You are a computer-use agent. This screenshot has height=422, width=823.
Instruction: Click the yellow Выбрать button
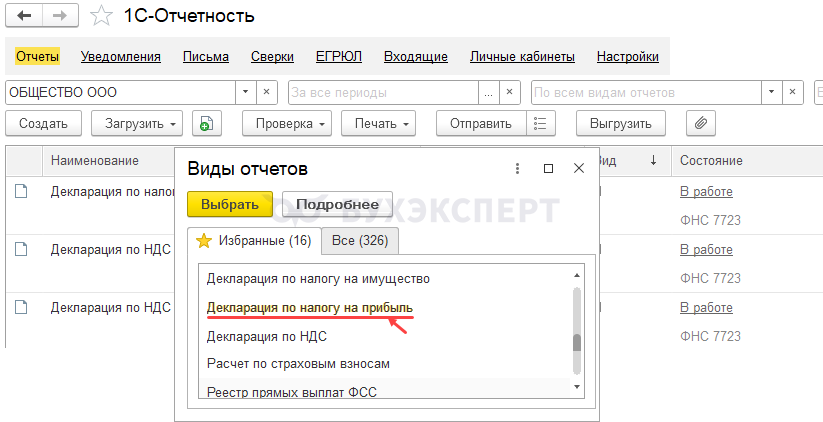click(x=230, y=204)
